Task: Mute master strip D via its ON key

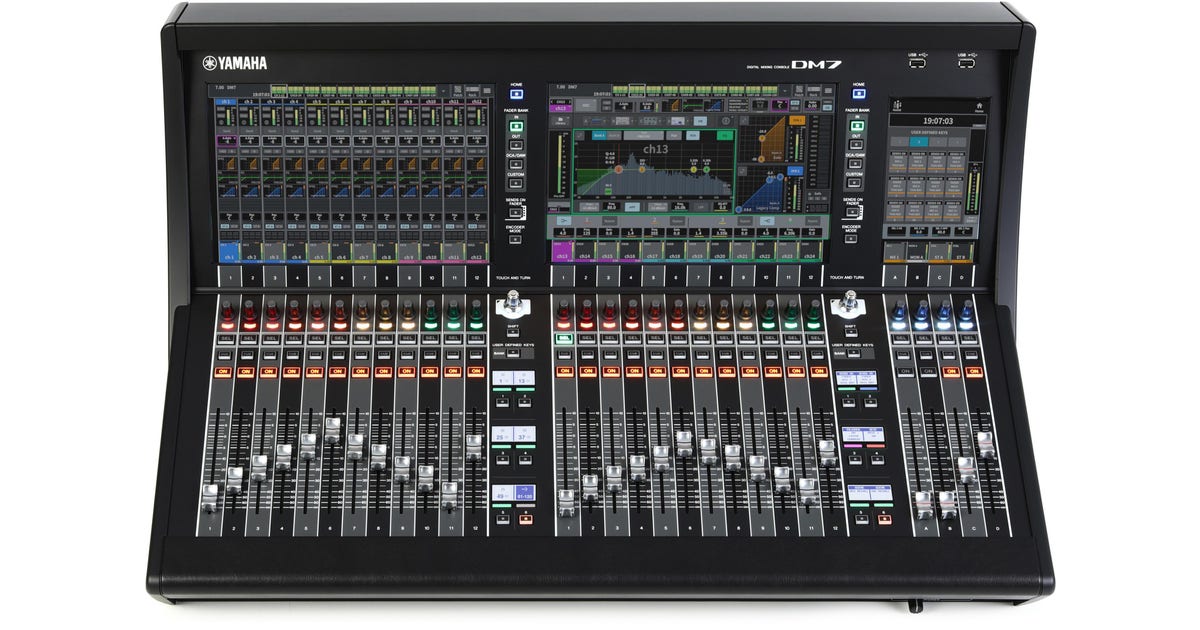Action: coord(974,372)
